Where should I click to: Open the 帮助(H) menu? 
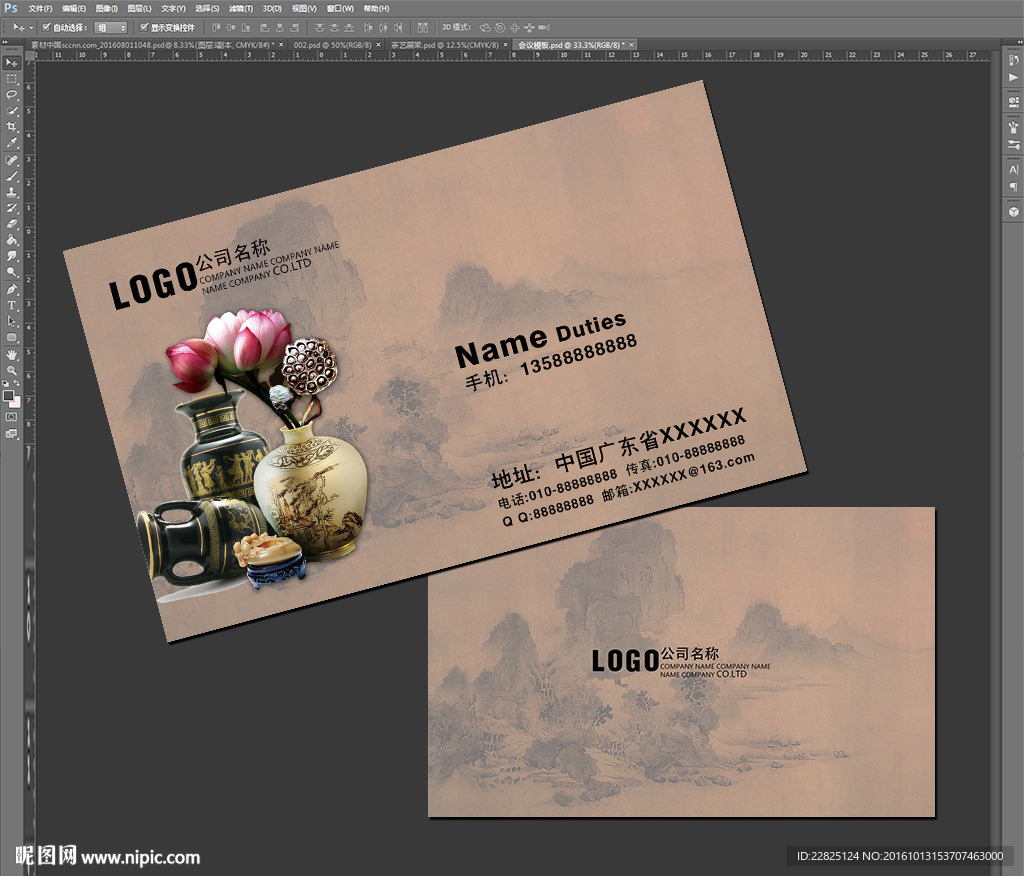[376, 8]
